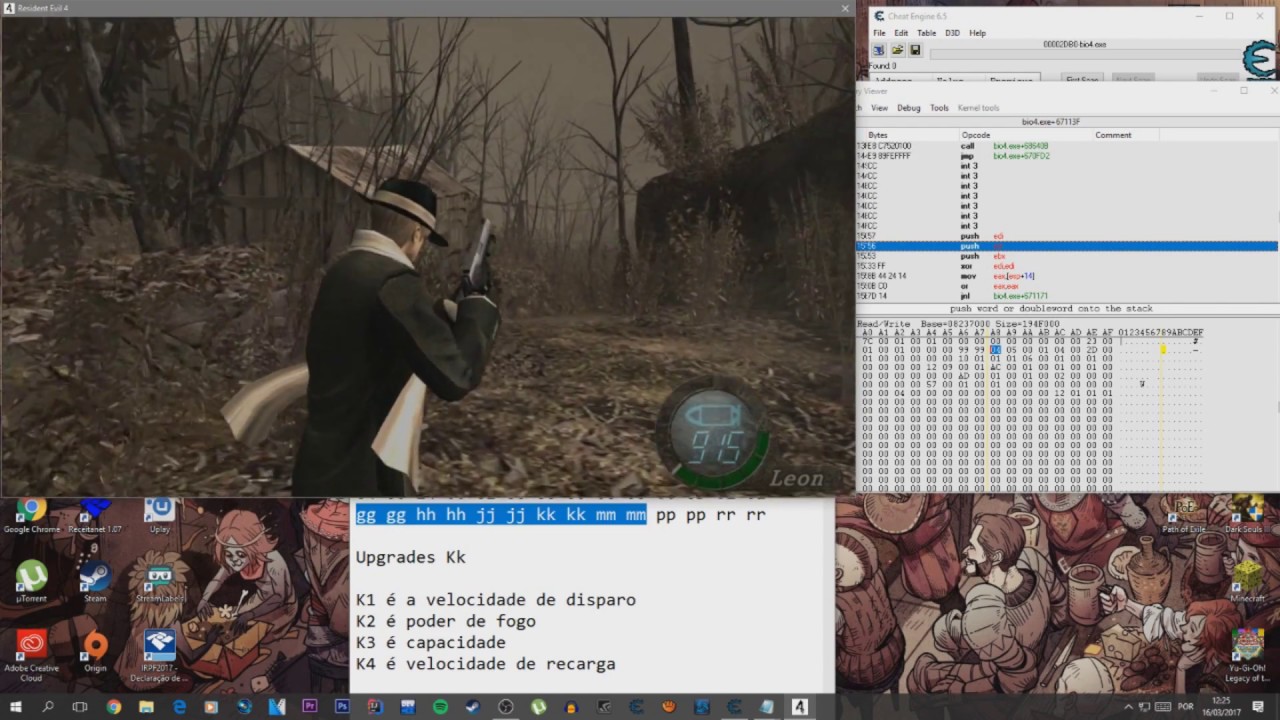Open the Edit menu in Cheat Engine
This screenshot has height=720, width=1280.
901,33
